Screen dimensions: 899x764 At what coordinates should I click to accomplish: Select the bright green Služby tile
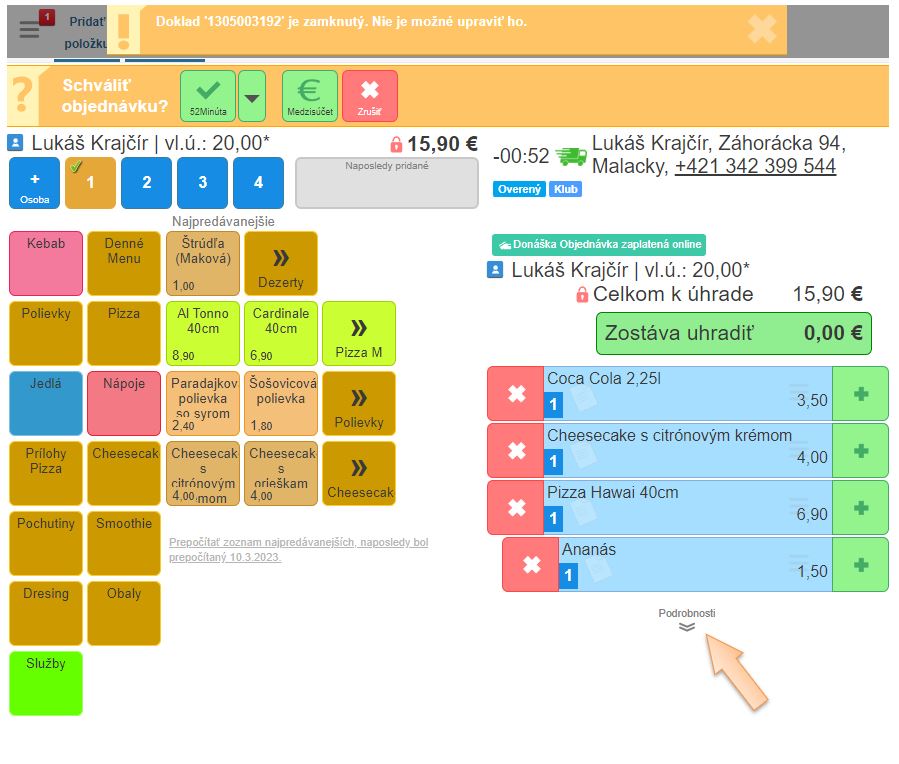point(46,683)
